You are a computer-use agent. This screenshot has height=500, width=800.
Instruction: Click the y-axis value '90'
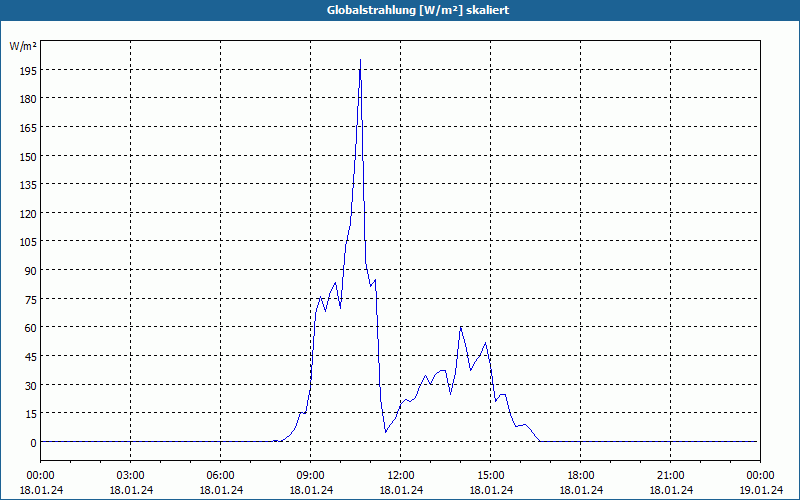(31, 271)
